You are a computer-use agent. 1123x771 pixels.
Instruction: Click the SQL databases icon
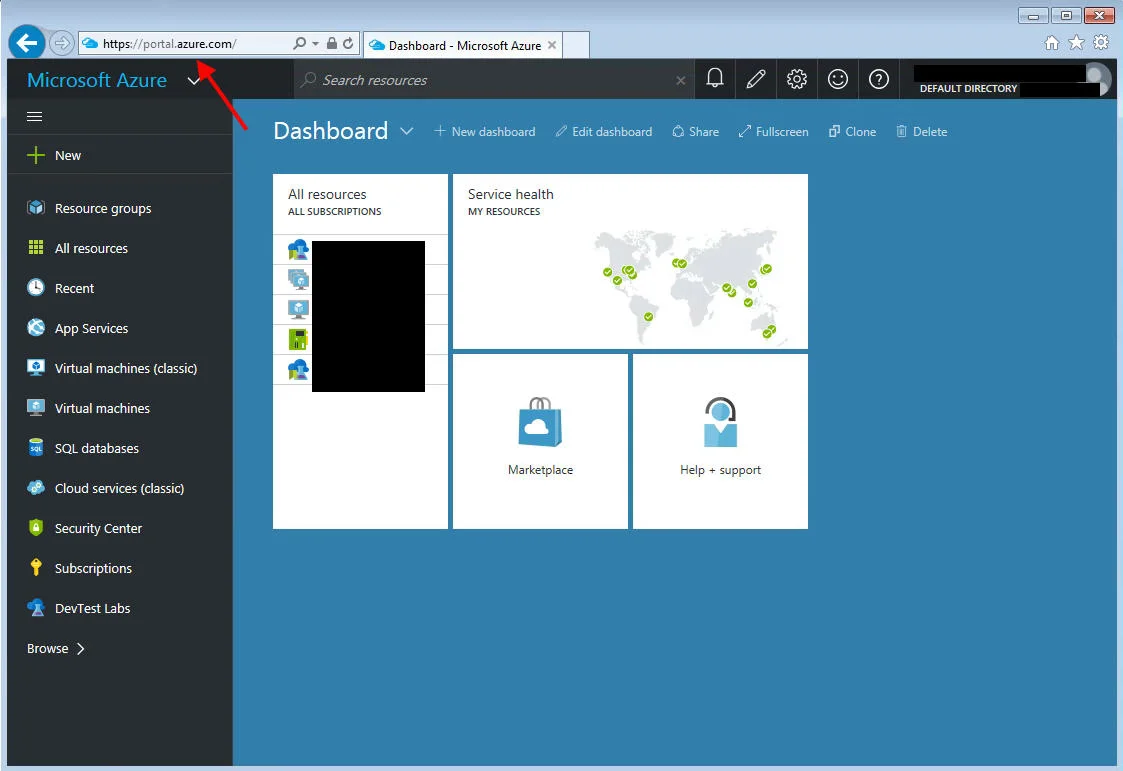36,447
